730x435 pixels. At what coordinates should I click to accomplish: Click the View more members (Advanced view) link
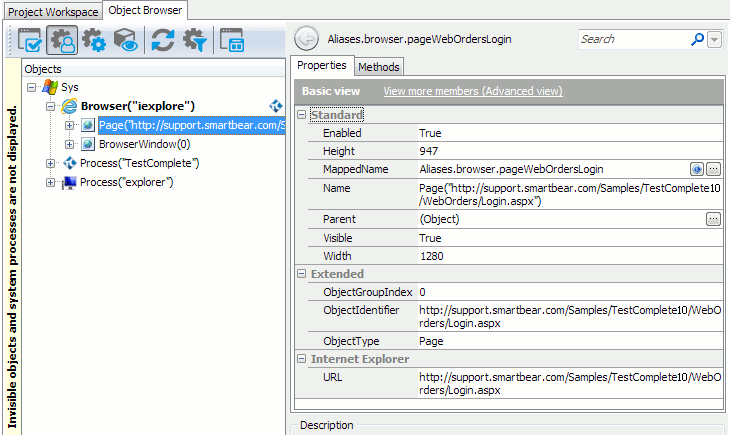coord(473,90)
